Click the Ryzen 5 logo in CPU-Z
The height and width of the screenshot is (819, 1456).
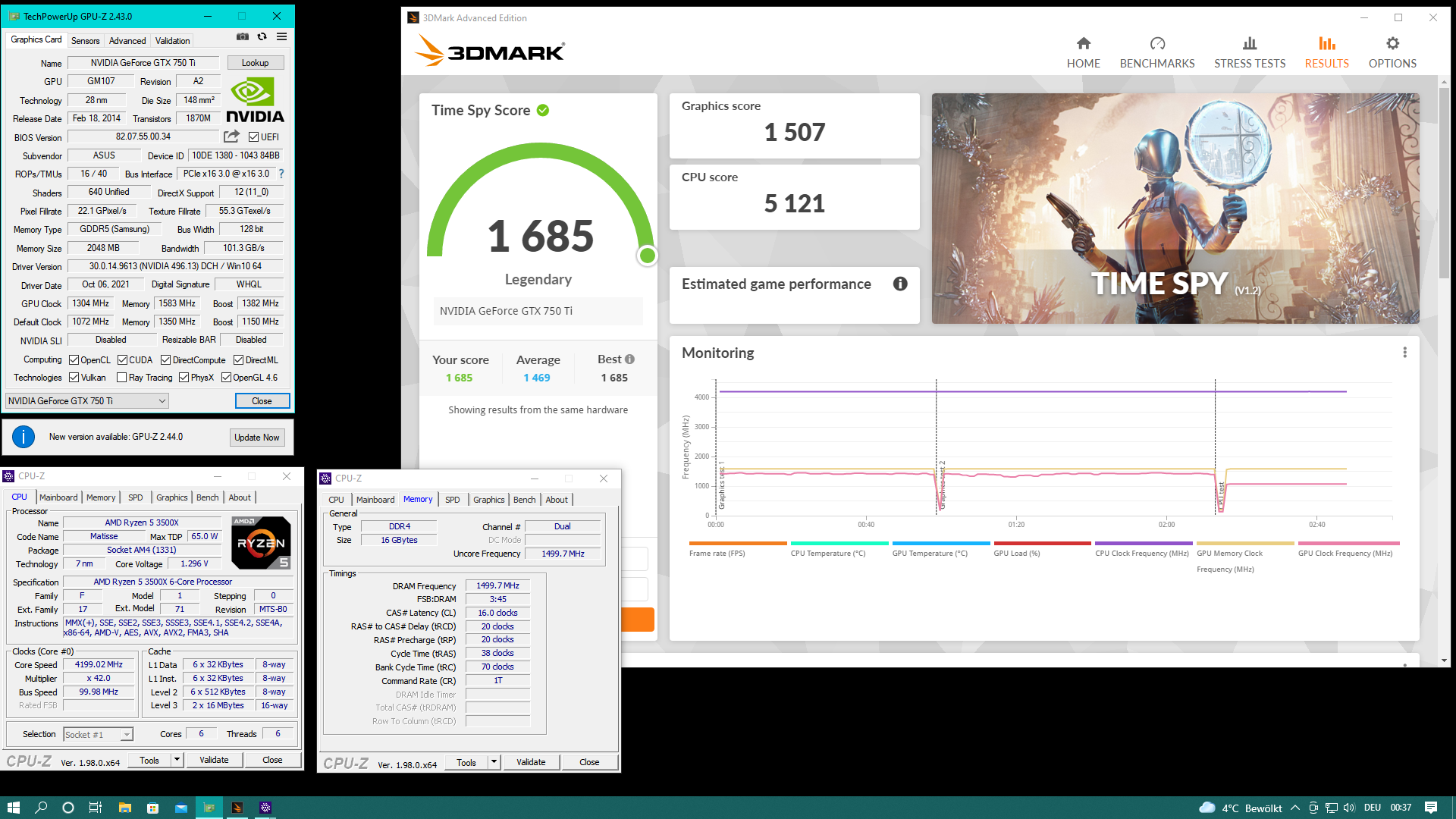click(261, 543)
